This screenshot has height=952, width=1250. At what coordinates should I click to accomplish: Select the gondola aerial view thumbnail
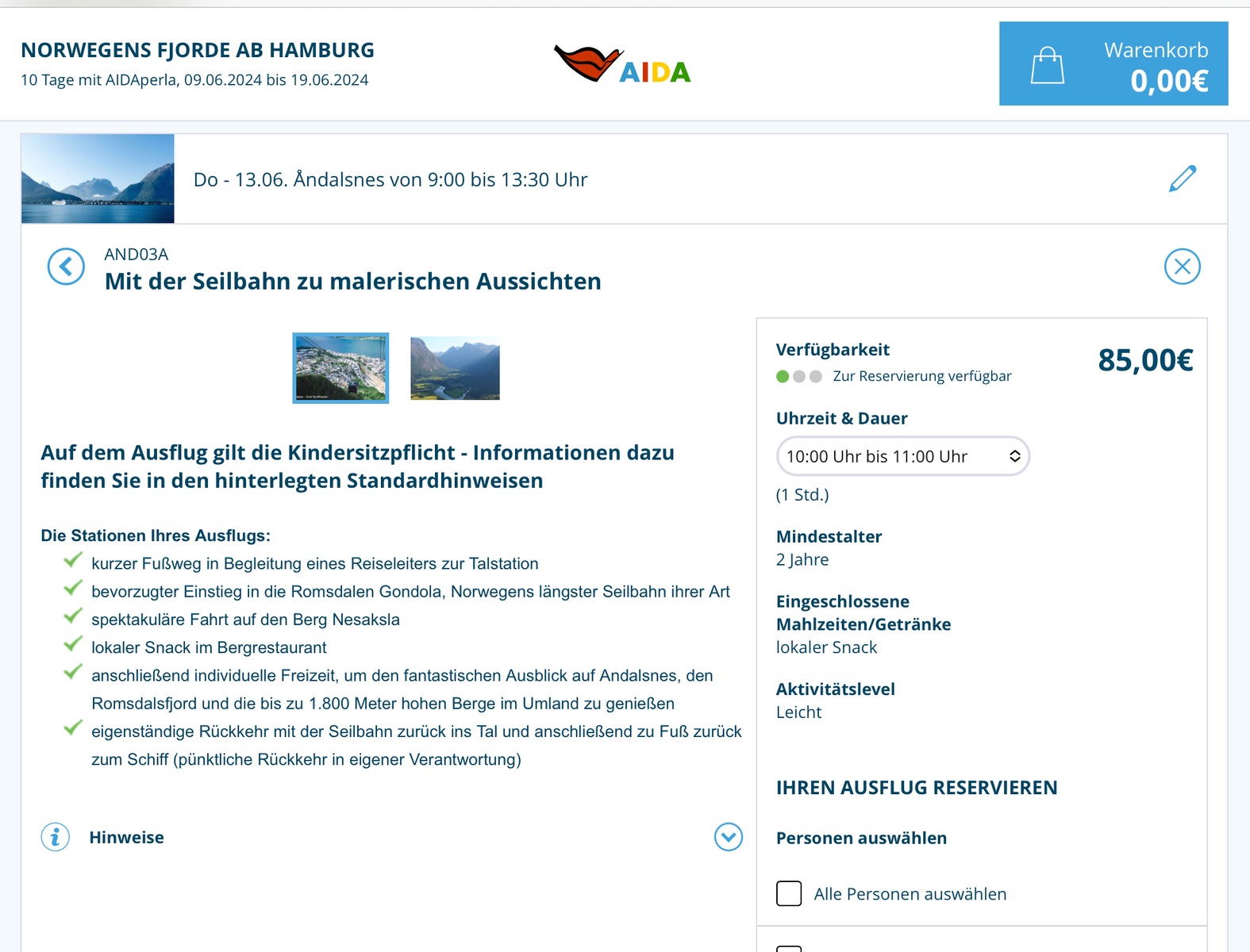340,368
